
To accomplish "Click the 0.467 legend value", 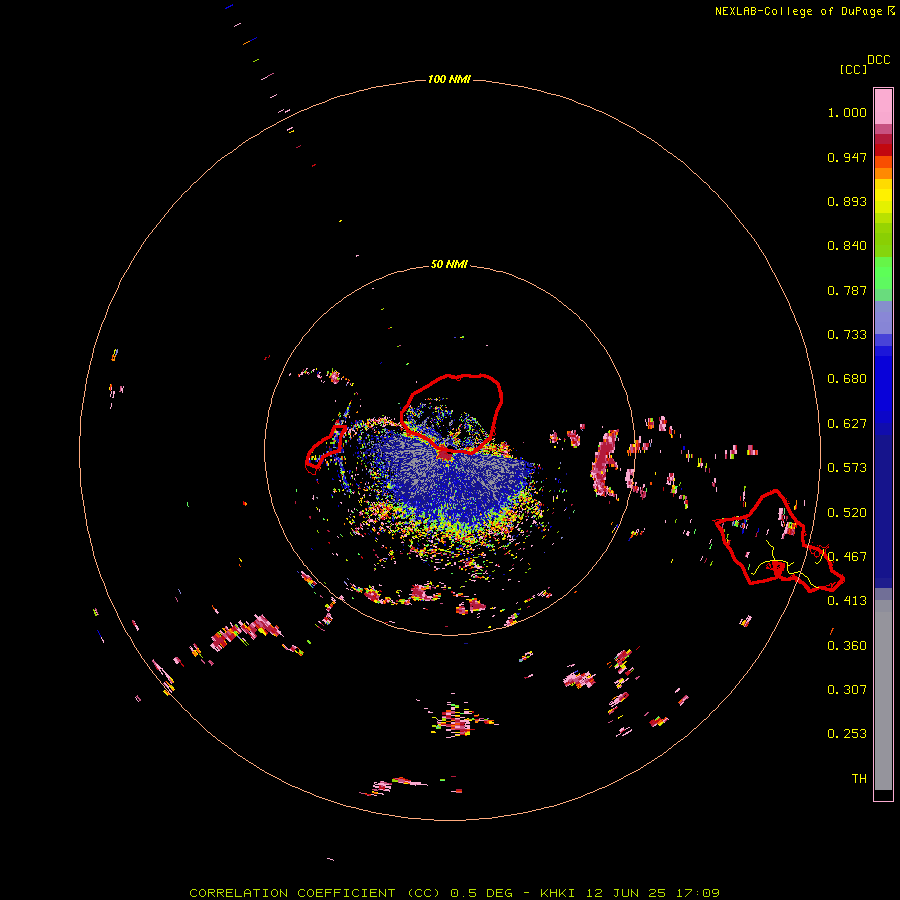I will coord(847,557).
